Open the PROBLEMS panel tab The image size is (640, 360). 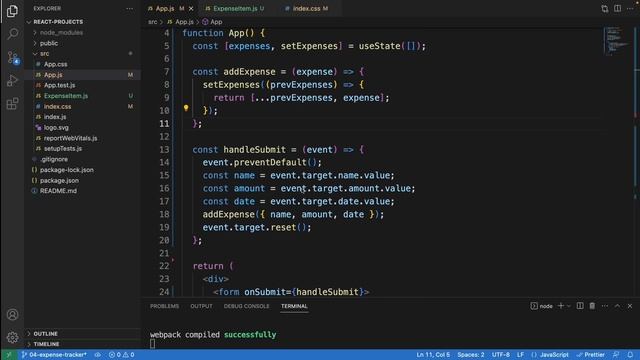point(164,306)
